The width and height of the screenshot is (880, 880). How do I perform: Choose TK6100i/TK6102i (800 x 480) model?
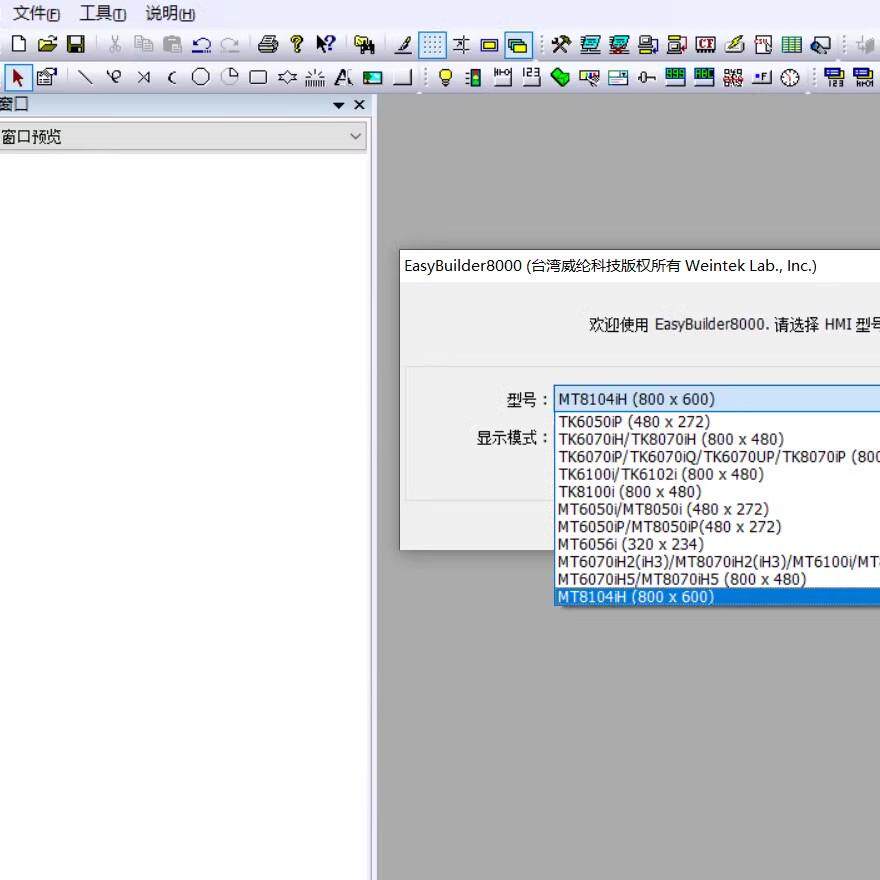(717, 474)
